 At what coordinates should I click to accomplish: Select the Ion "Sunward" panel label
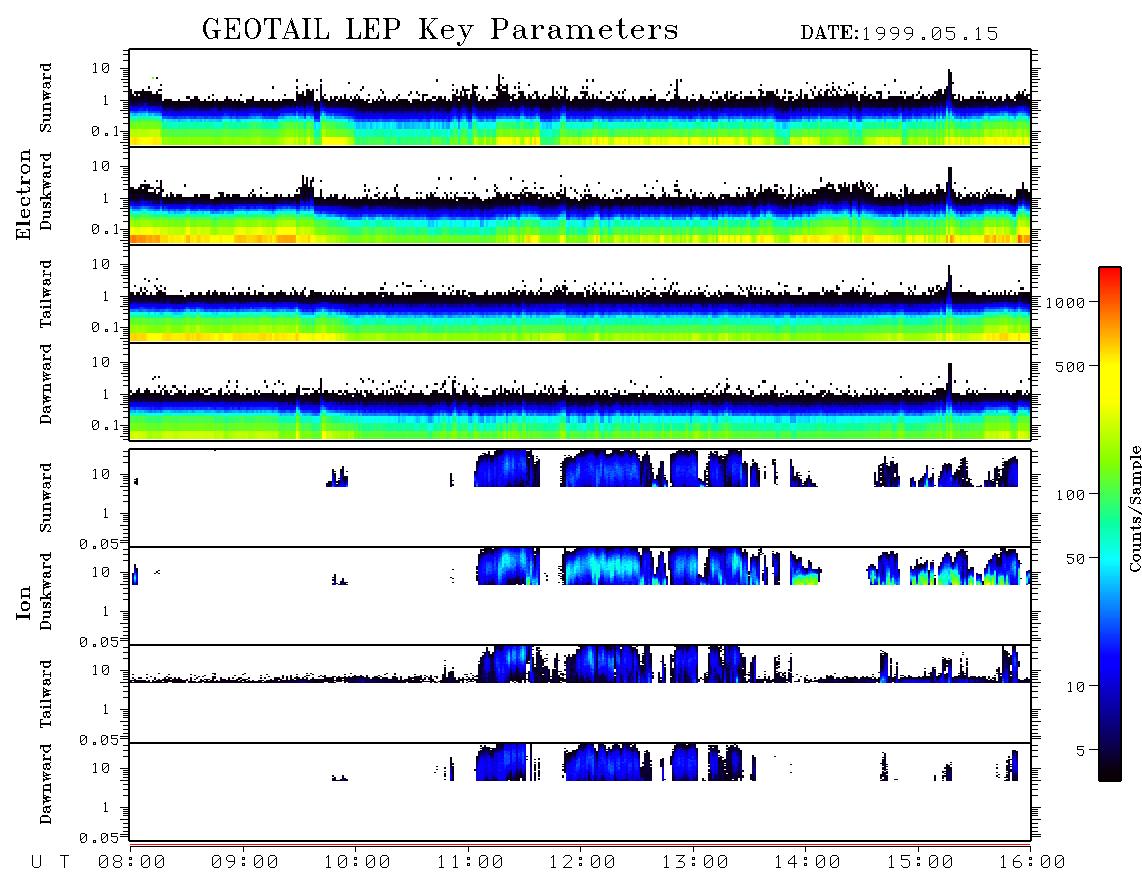click(x=46, y=498)
